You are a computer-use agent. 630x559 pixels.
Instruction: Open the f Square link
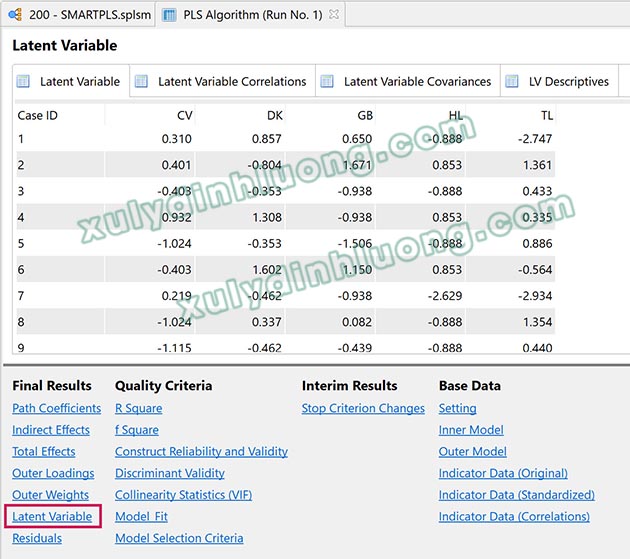pos(137,430)
